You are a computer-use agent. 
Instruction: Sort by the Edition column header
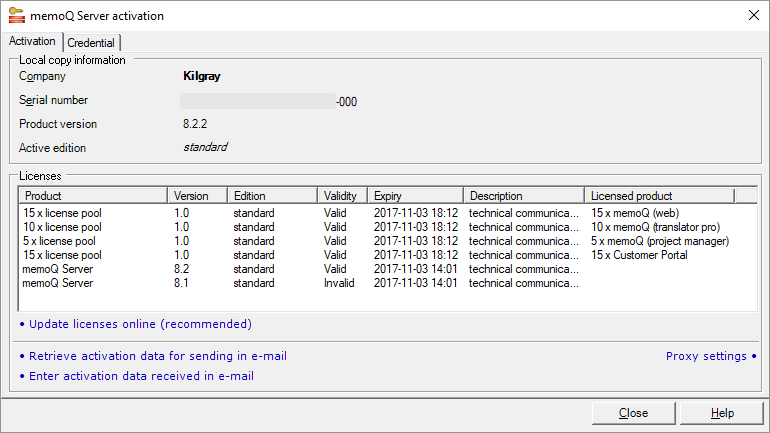(x=272, y=196)
